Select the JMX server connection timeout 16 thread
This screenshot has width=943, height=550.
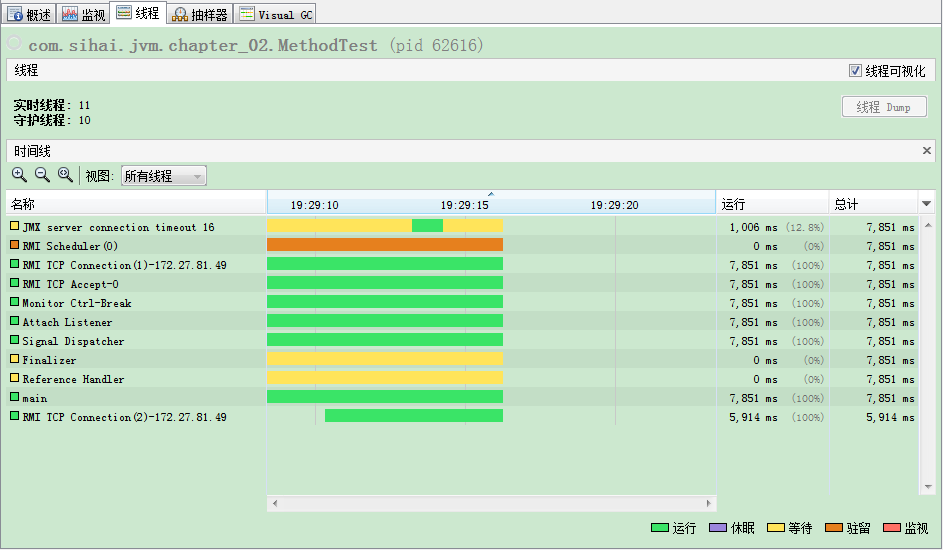coord(118,227)
